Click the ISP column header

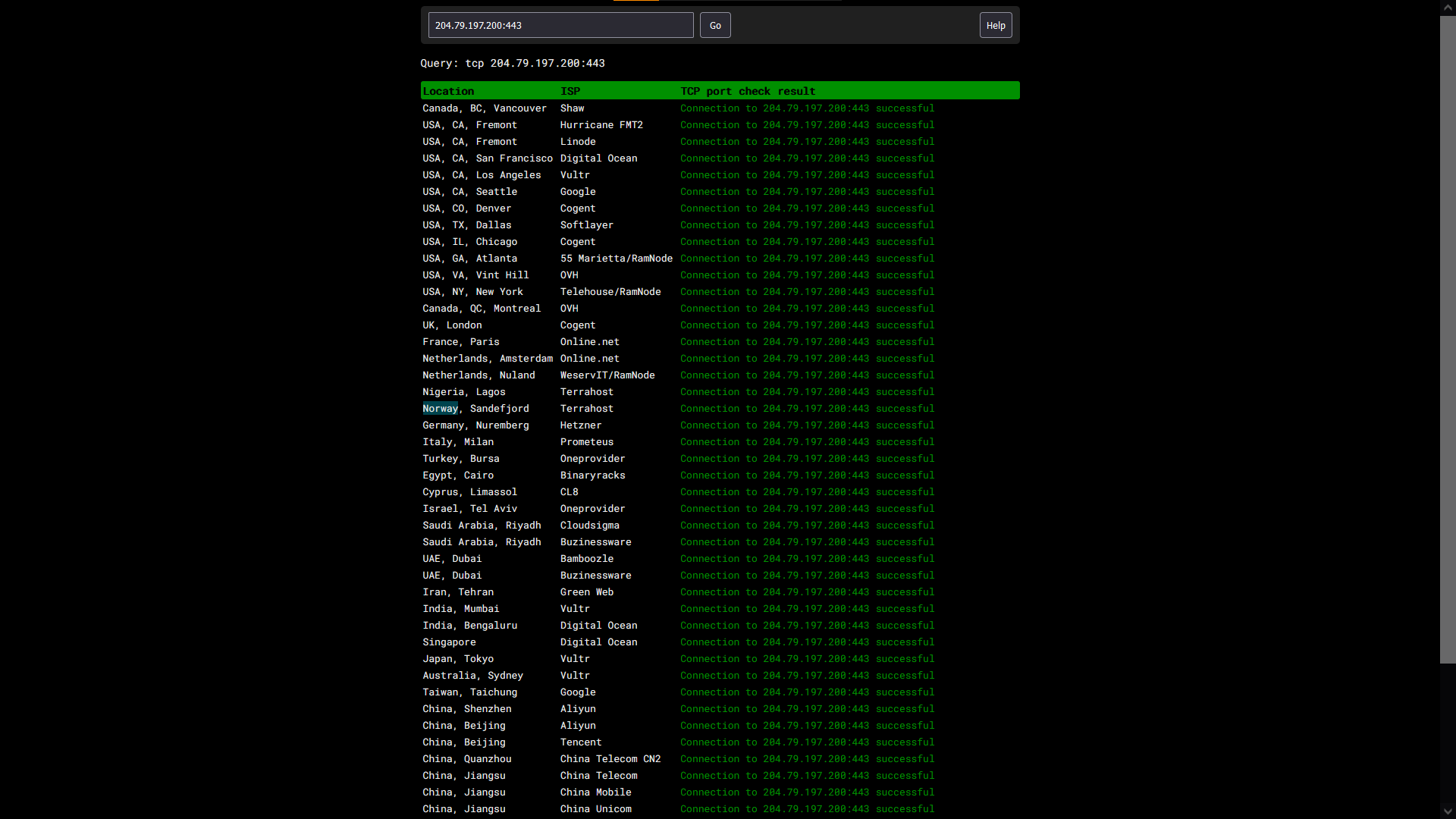point(570,91)
